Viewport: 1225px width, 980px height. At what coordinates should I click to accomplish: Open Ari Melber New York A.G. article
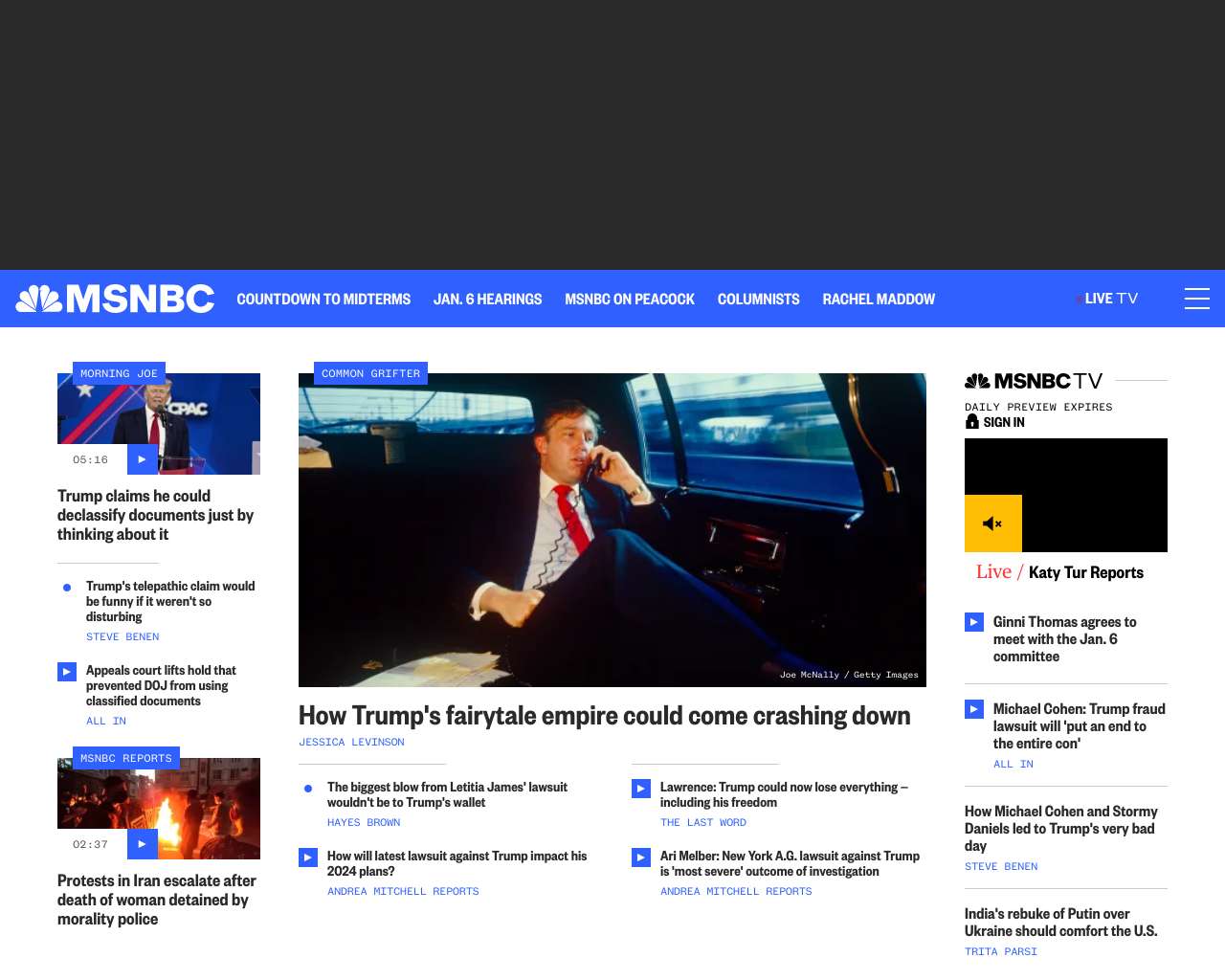click(x=790, y=863)
